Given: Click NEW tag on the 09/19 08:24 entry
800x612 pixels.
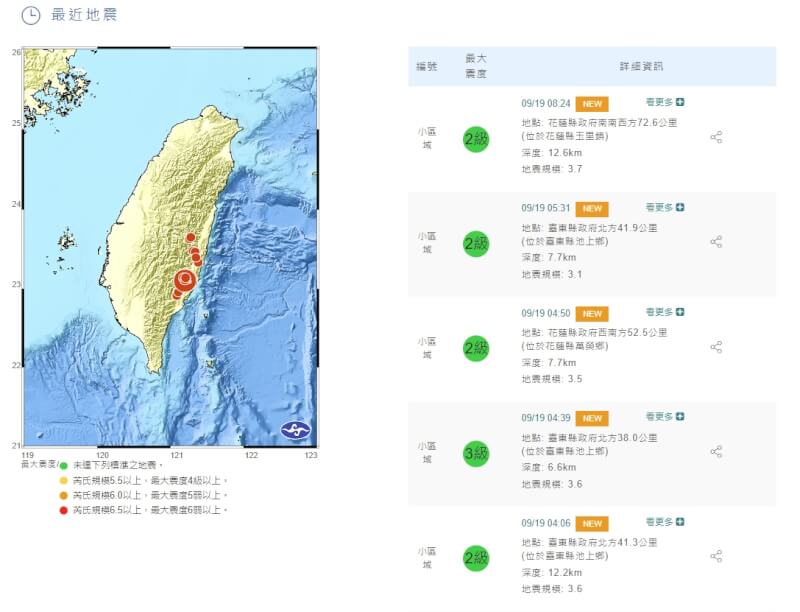Looking at the screenshot, I should pos(592,104).
